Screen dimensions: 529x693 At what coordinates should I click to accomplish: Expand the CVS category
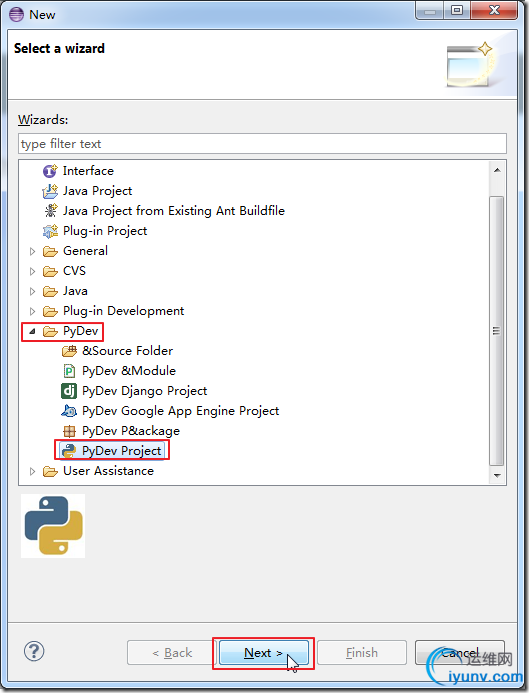[32, 271]
